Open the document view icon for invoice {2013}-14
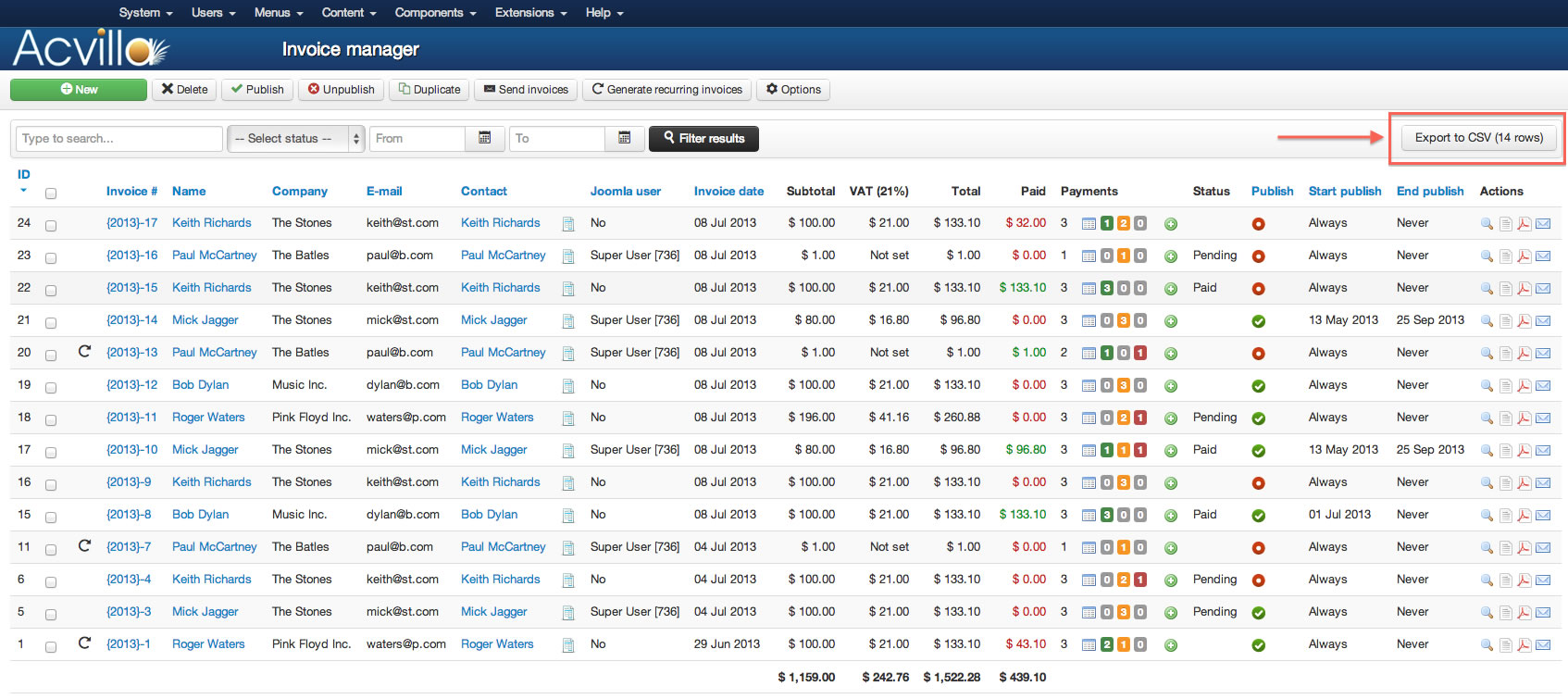 [x=1506, y=321]
